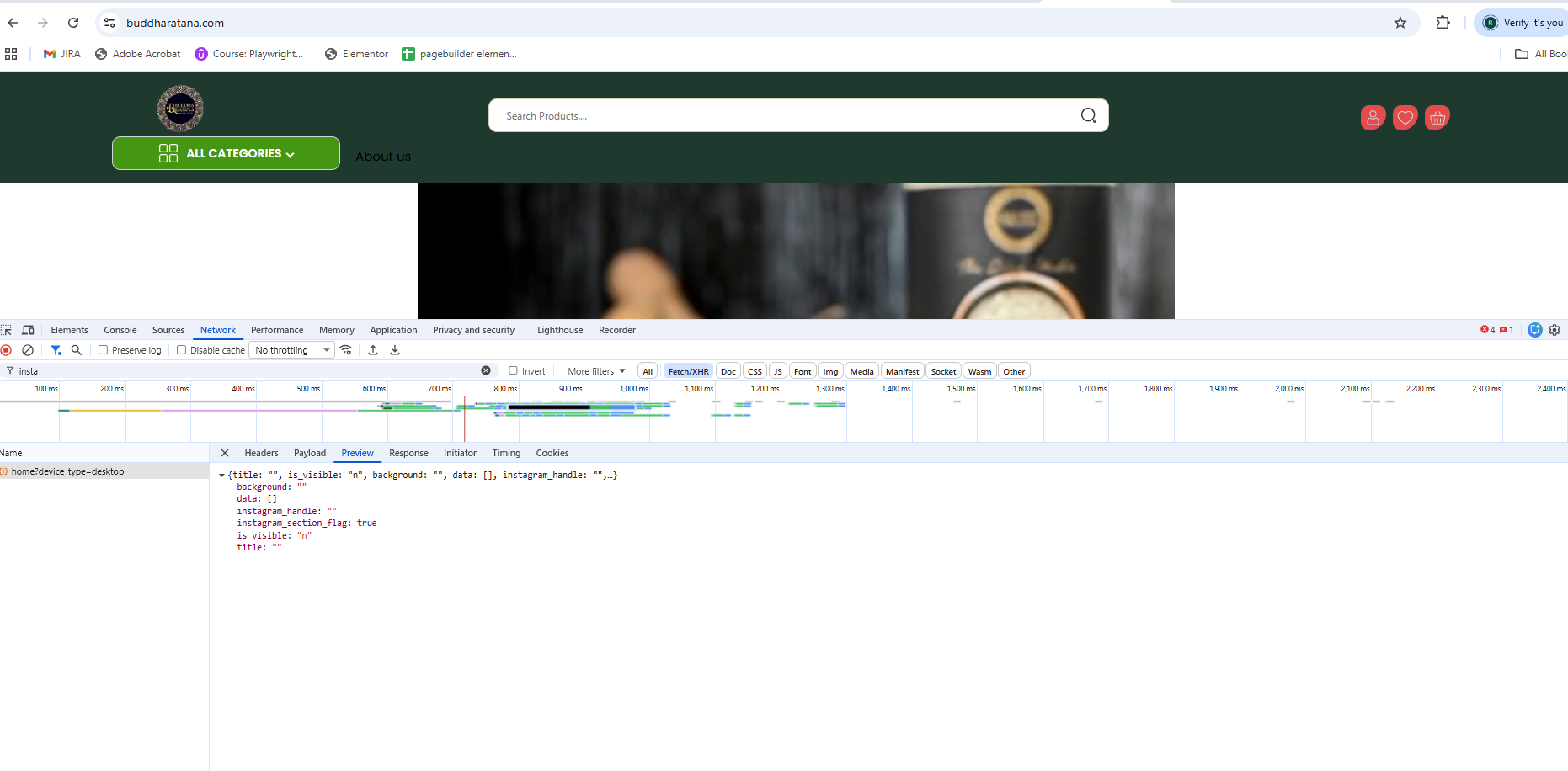
Task: Switch to the Application tab
Action: [393, 330]
